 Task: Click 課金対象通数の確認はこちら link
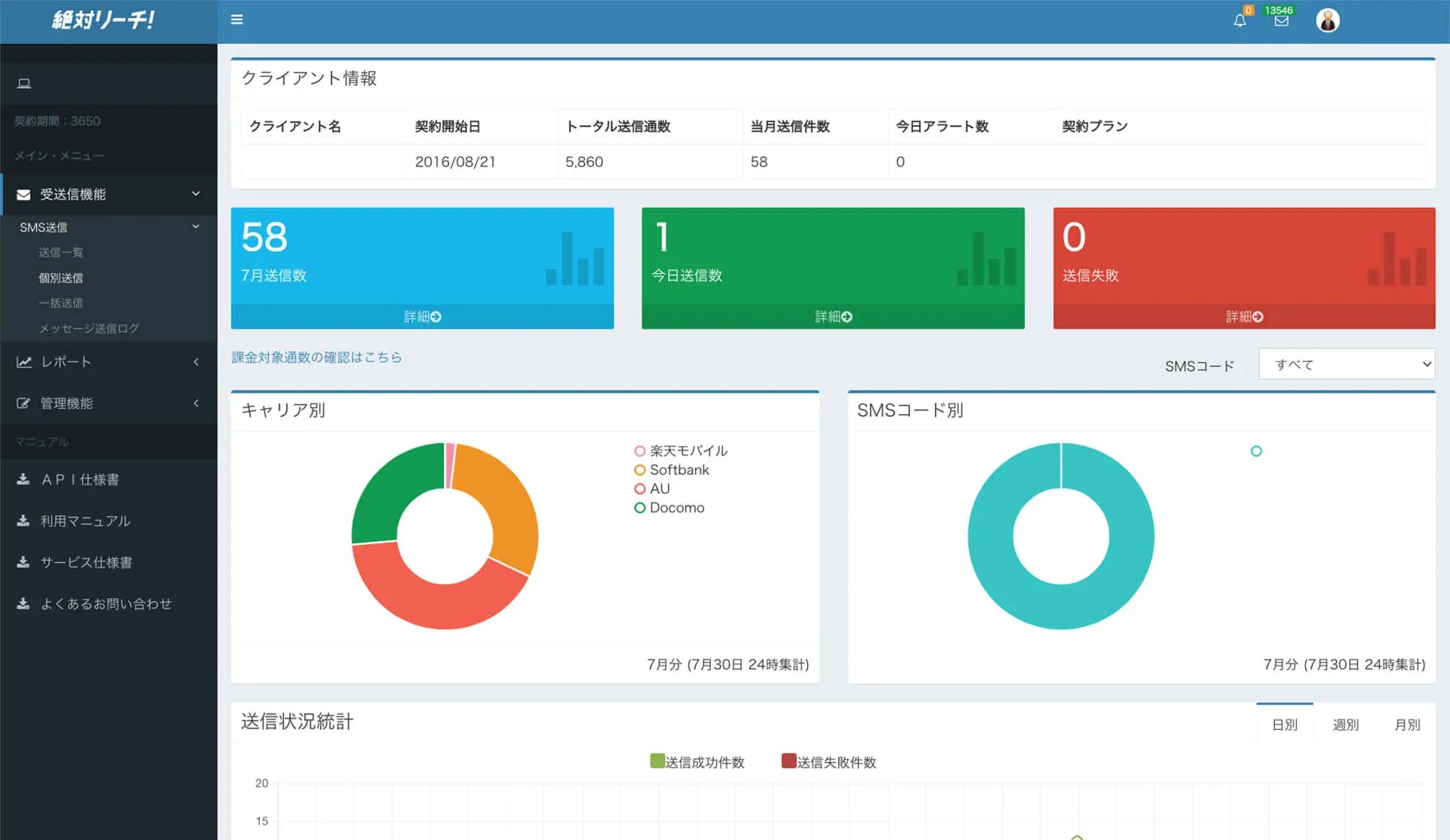click(317, 357)
